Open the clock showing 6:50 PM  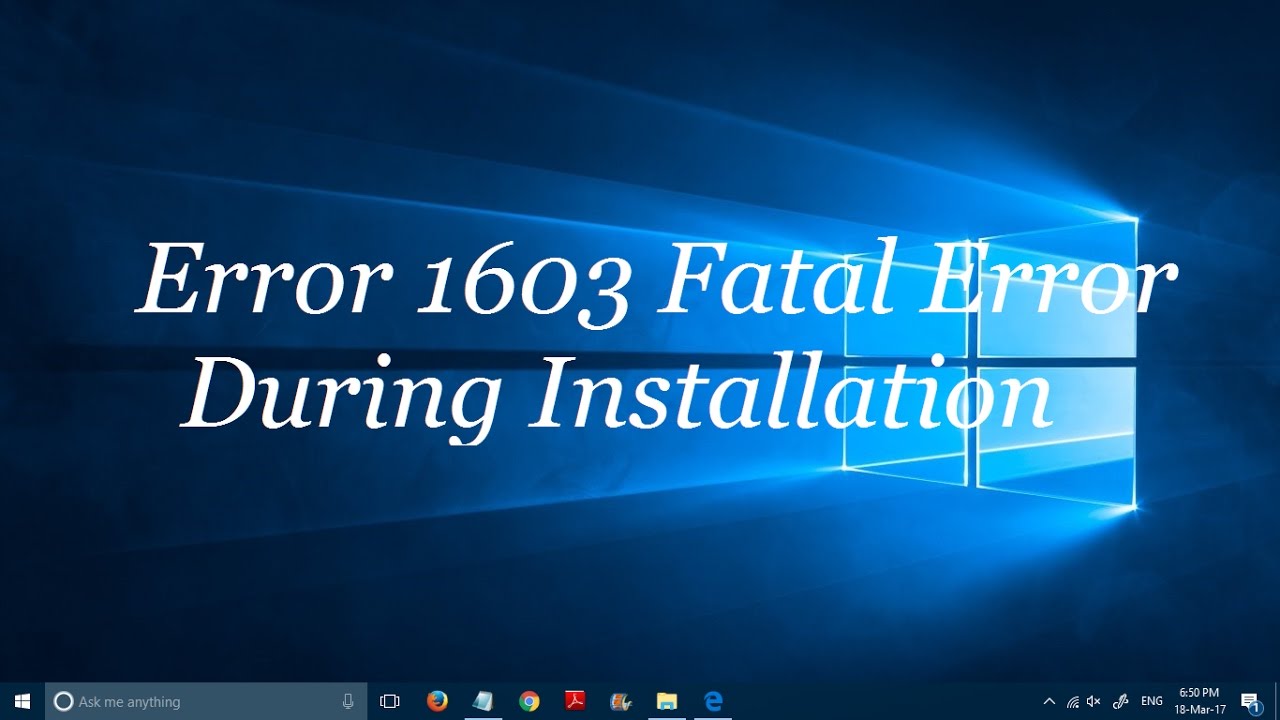tap(1199, 701)
